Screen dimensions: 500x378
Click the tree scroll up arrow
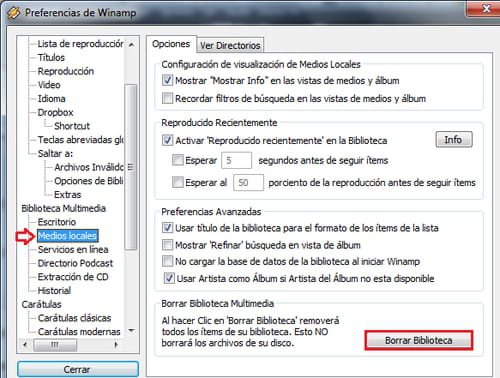(131, 44)
